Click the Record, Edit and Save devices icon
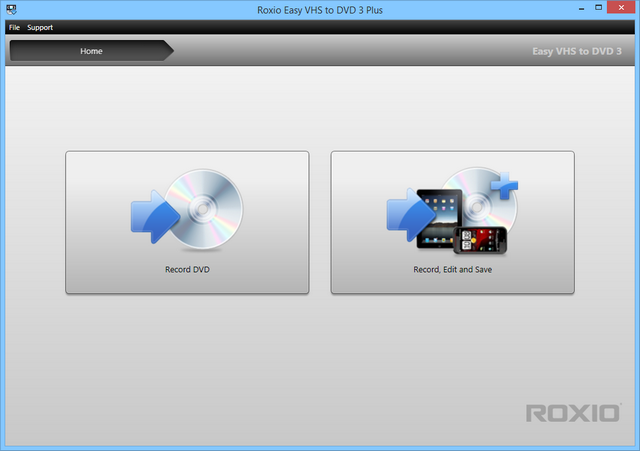Viewport: 640px width, 451px height. click(x=452, y=210)
